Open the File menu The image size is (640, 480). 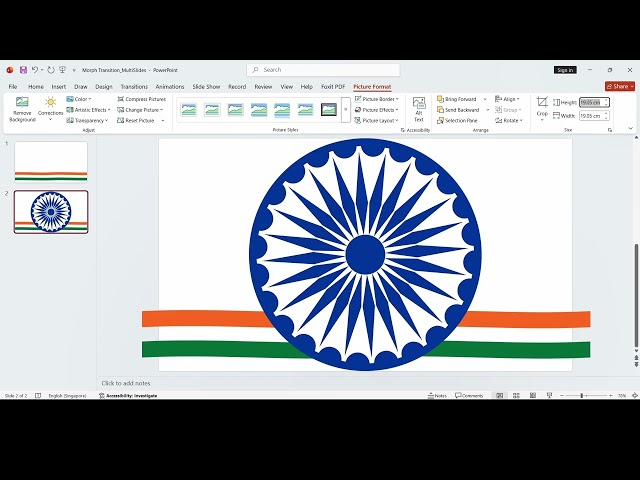coord(13,87)
